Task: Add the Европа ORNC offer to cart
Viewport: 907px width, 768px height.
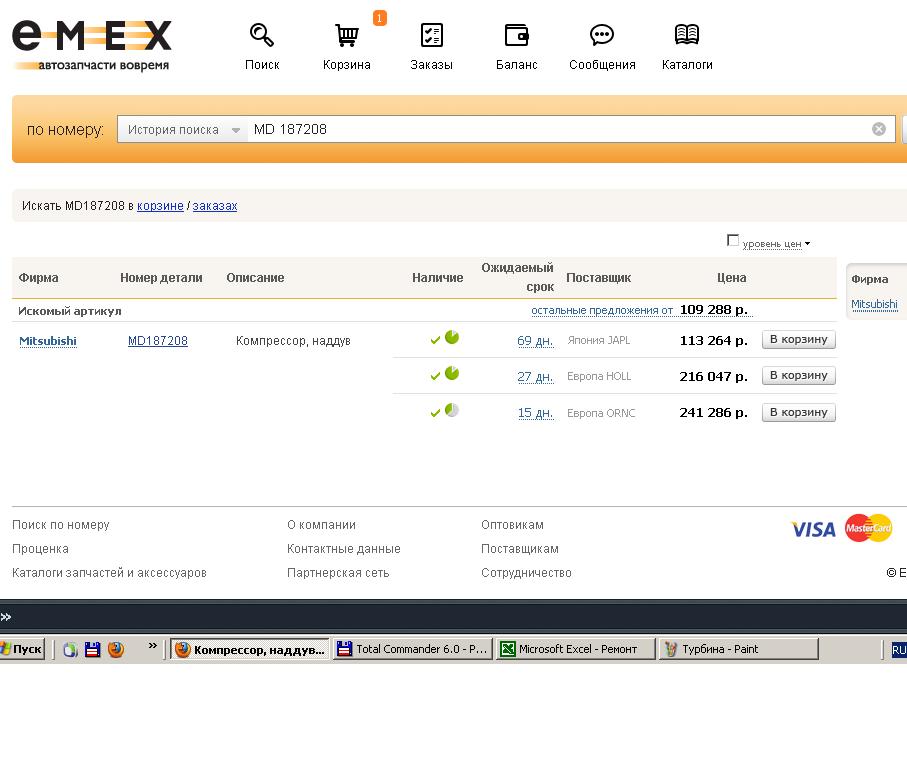Action: tap(798, 412)
